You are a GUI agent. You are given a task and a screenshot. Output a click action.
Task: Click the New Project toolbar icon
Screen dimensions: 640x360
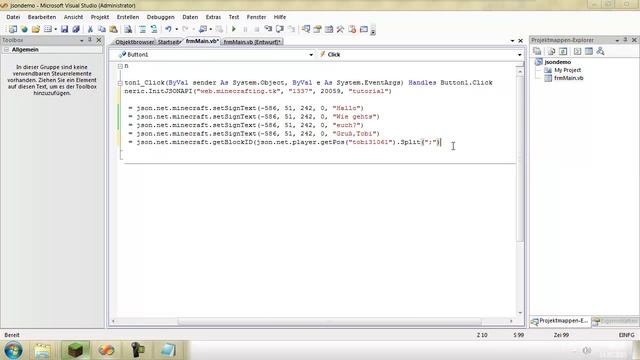(13, 29)
